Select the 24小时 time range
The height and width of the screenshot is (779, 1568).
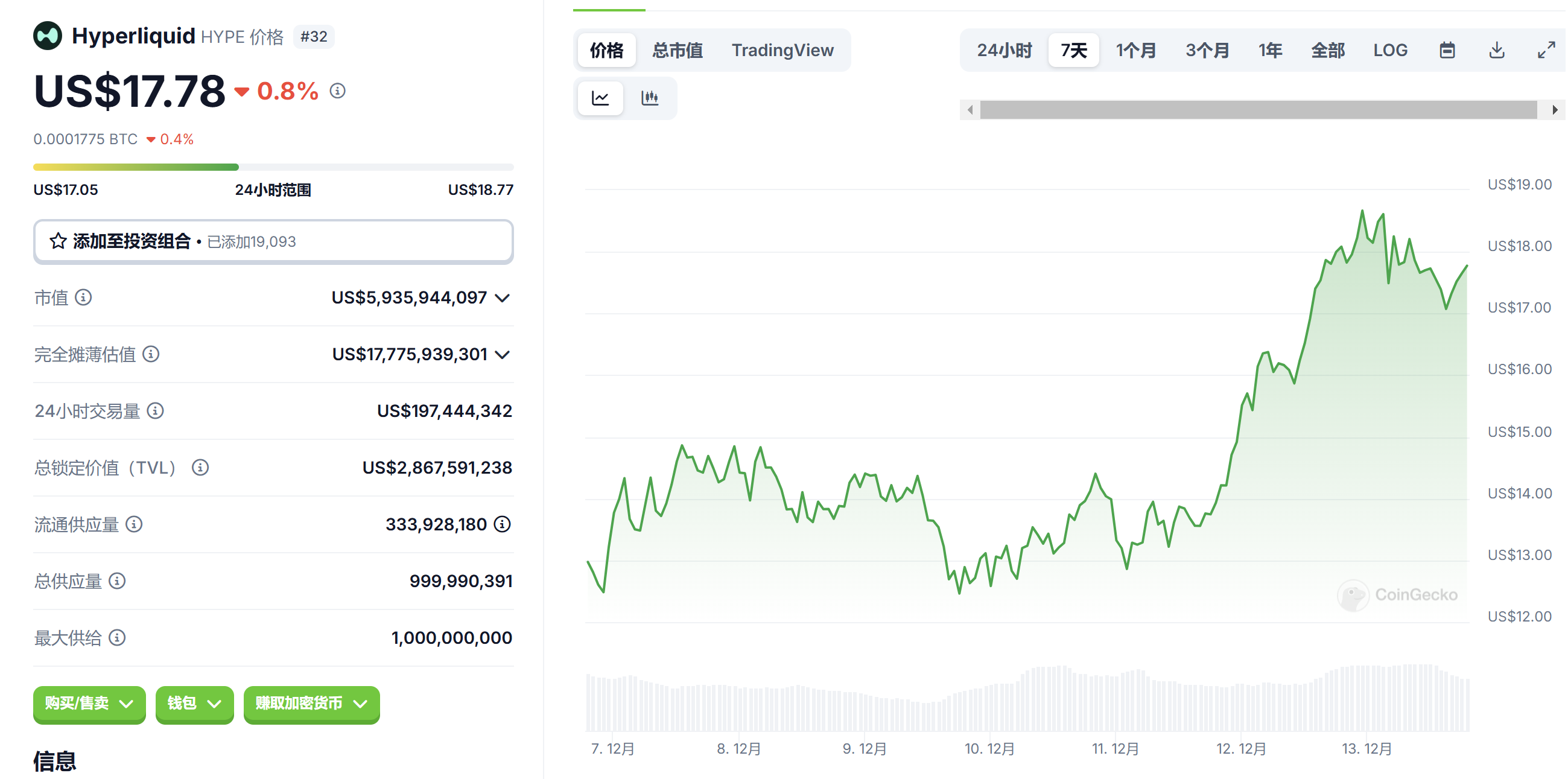[x=1005, y=51]
